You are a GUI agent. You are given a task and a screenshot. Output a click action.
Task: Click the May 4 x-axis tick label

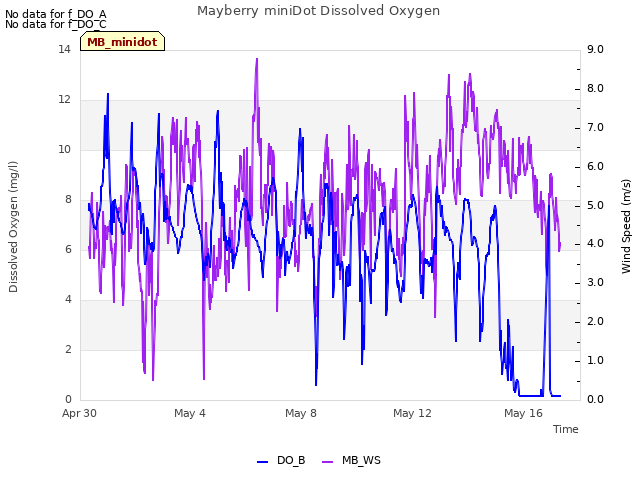[x=190, y=413]
